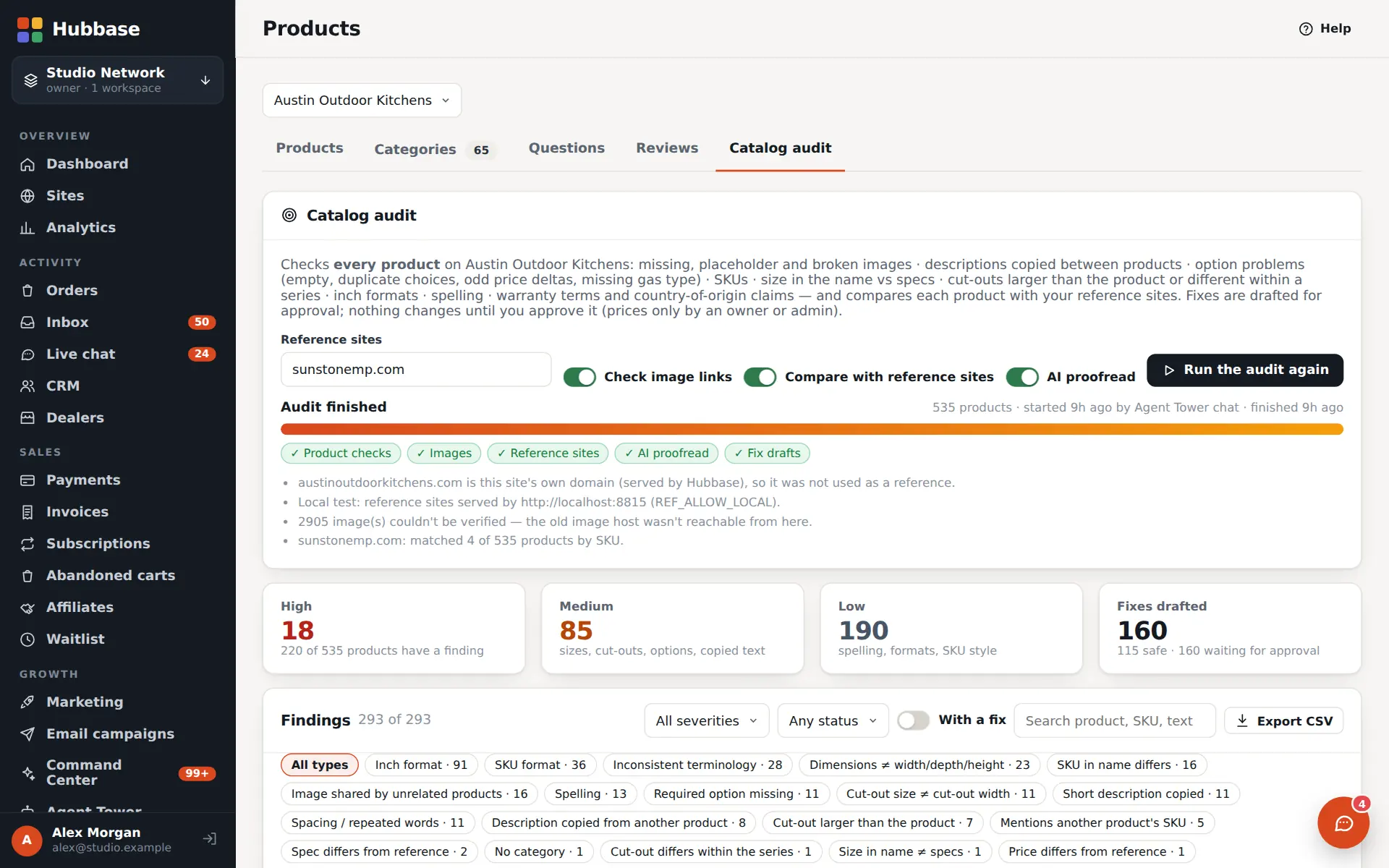The width and height of the screenshot is (1389, 868).
Task: Open Any status filter dropdown
Action: [x=833, y=721]
